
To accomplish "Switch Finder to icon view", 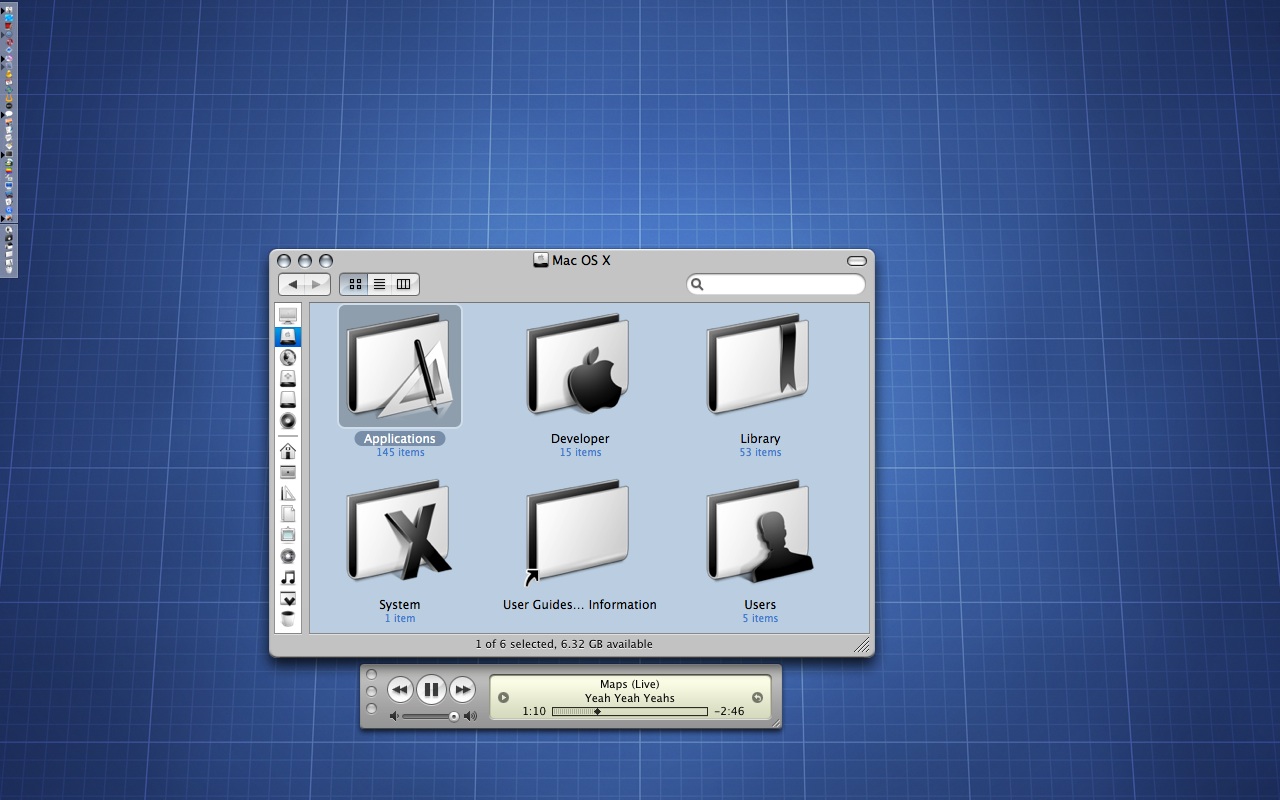I will (x=355, y=284).
